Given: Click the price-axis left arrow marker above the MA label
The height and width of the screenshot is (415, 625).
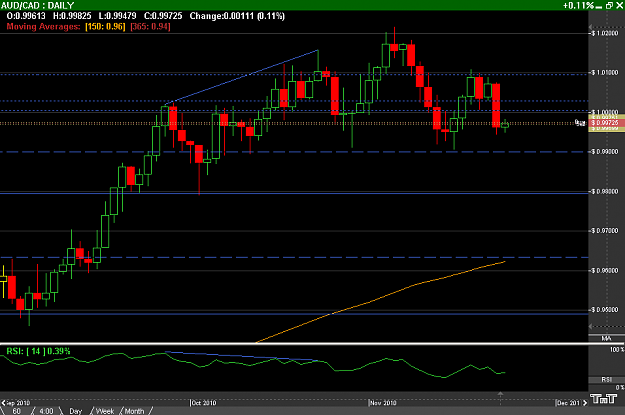Looking at the screenshot, I should pyautogui.click(x=591, y=326).
